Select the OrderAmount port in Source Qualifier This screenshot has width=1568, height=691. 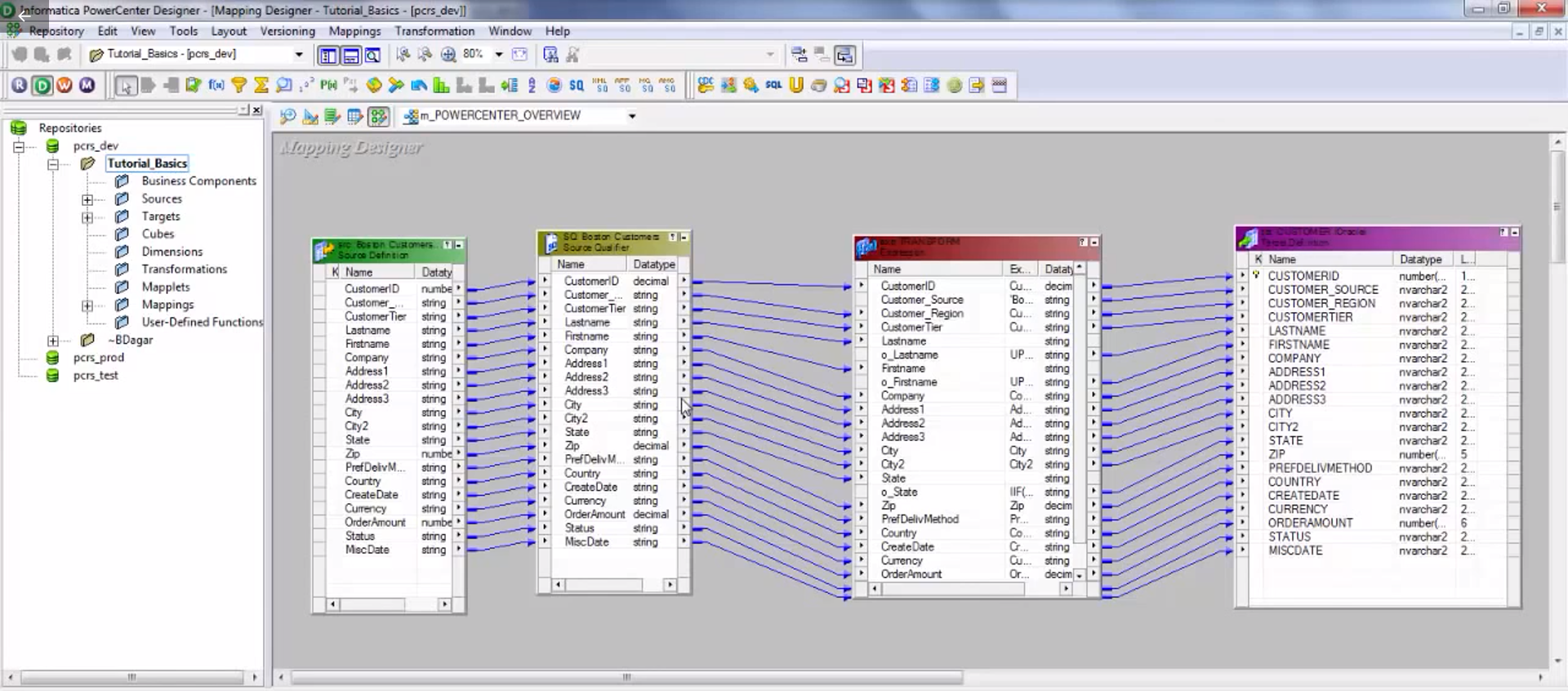tap(595, 515)
